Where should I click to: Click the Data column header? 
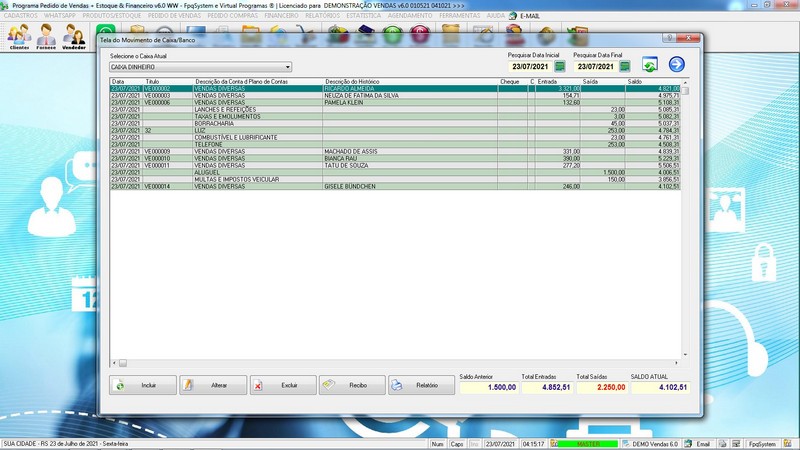pyautogui.click(x=127, y=82)
